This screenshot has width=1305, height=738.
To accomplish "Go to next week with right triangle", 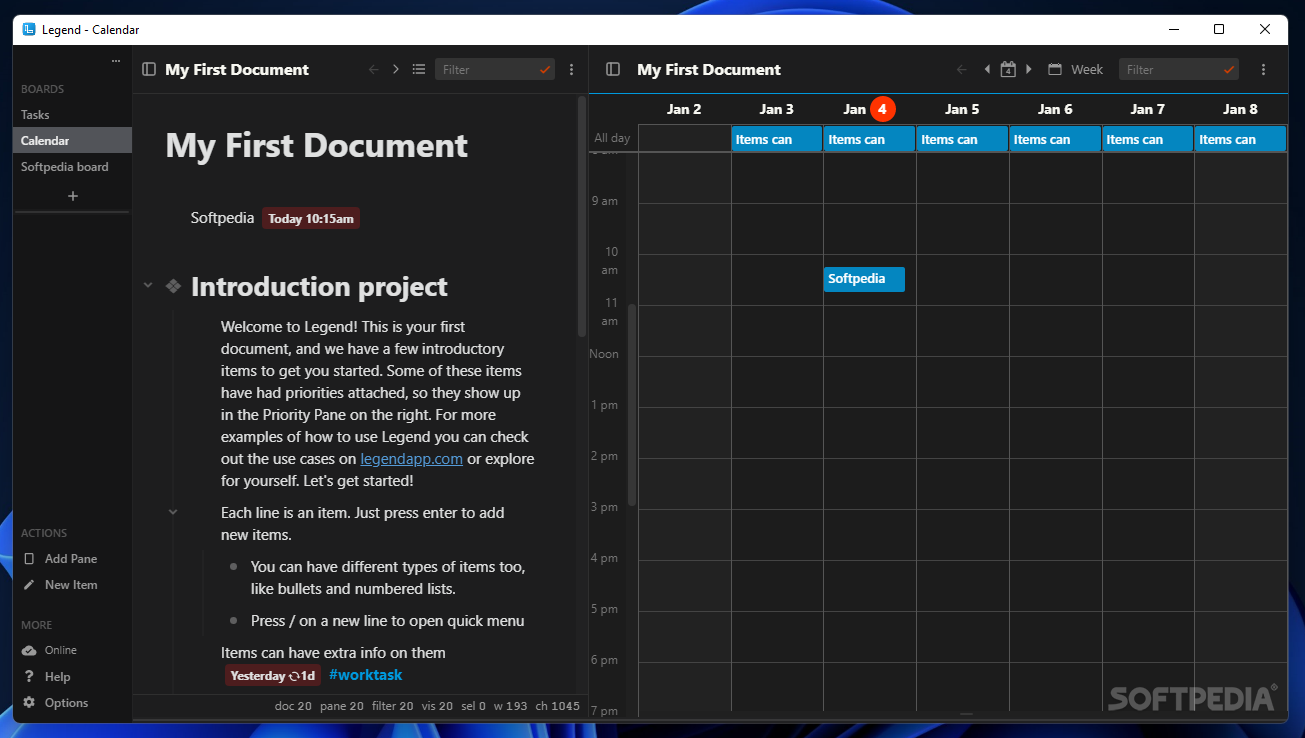I will tap(1029, 70).
